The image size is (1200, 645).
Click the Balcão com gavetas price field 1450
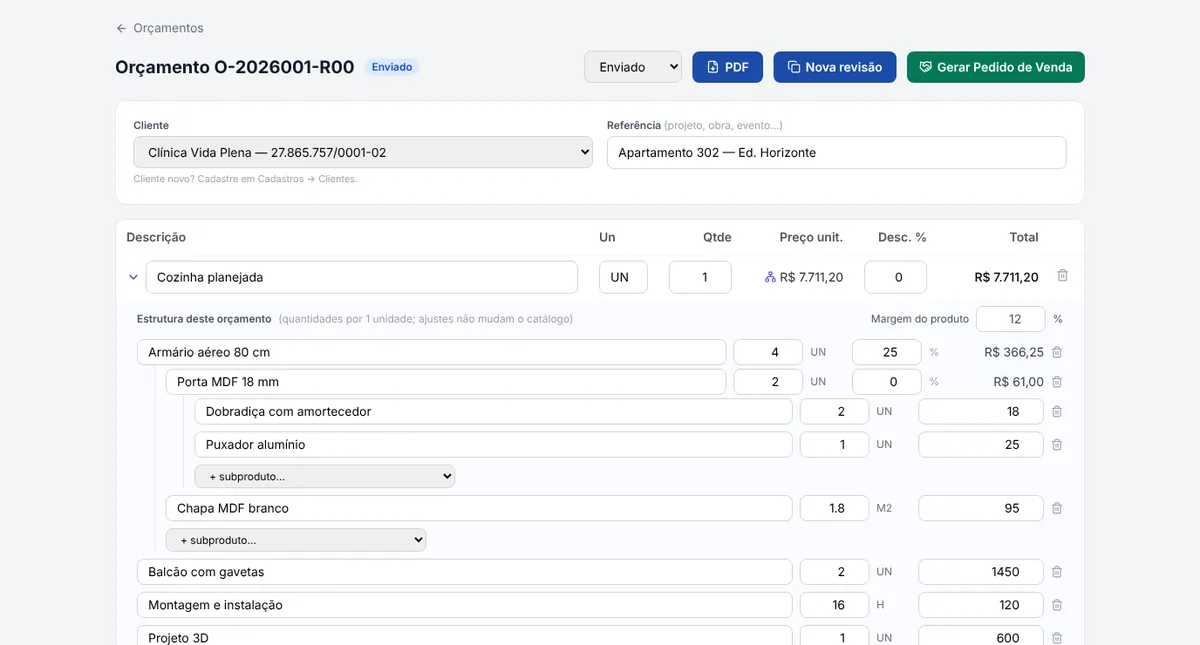(981, 572)
